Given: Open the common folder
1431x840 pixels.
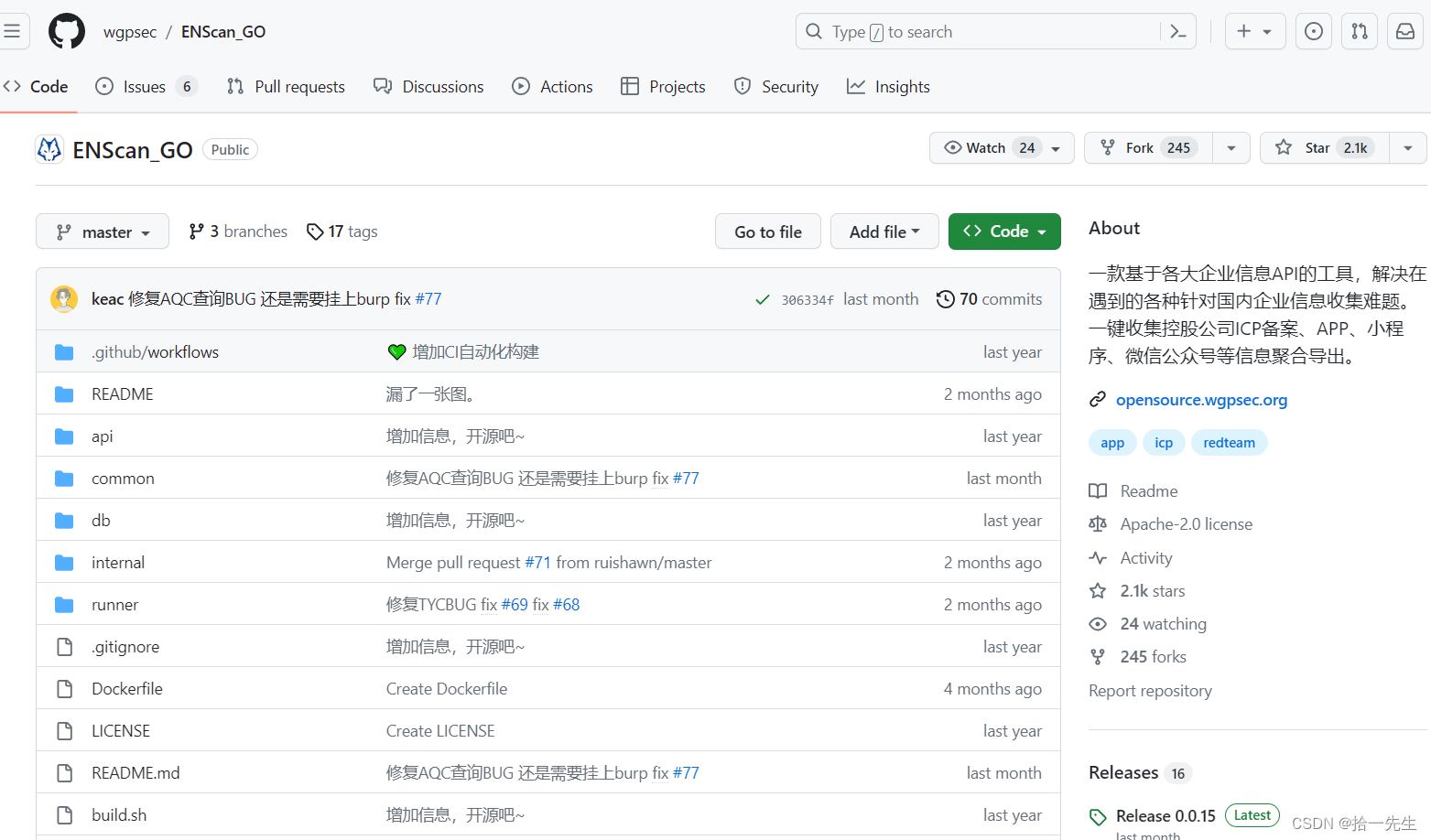Looking at the screenshot, I should coord(123,479).
